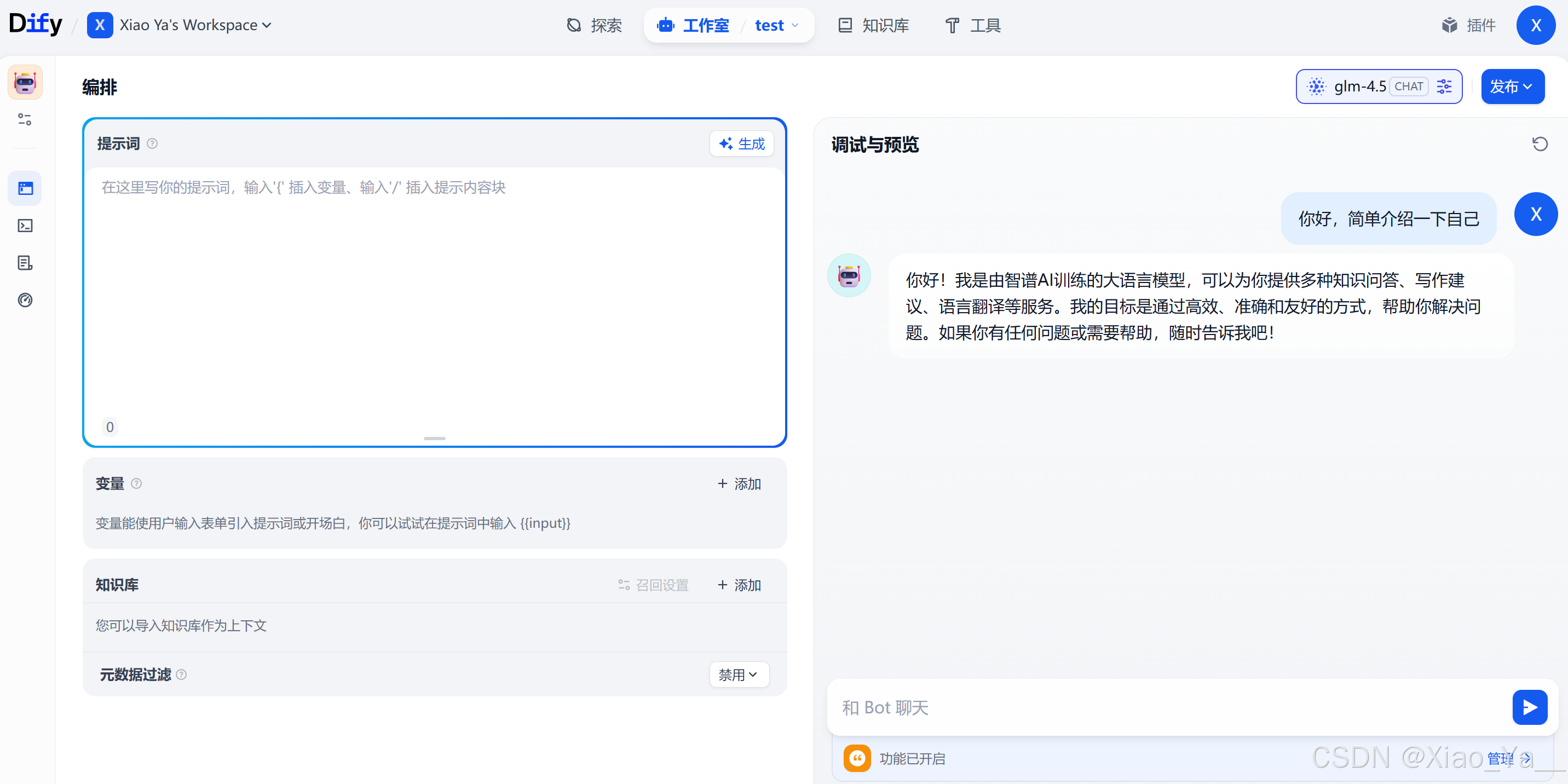Open the API access terminal icon

coord(25,226)
